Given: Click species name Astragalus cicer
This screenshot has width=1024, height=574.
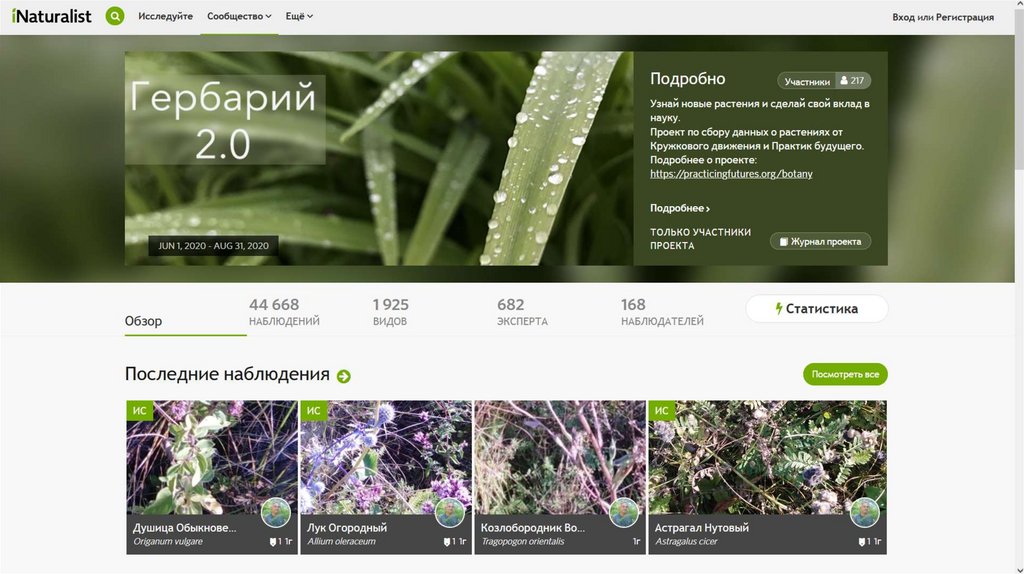Looking at the screenshot, I should pos(686,541).
